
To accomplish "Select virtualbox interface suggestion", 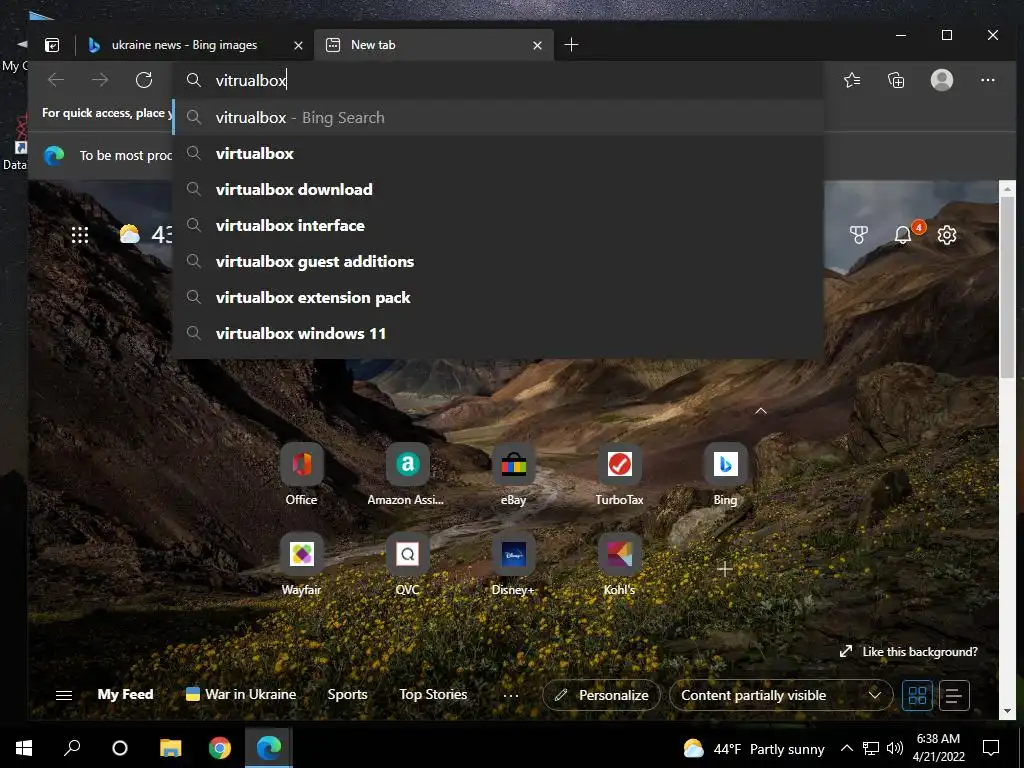I will (x=498, y=225).
